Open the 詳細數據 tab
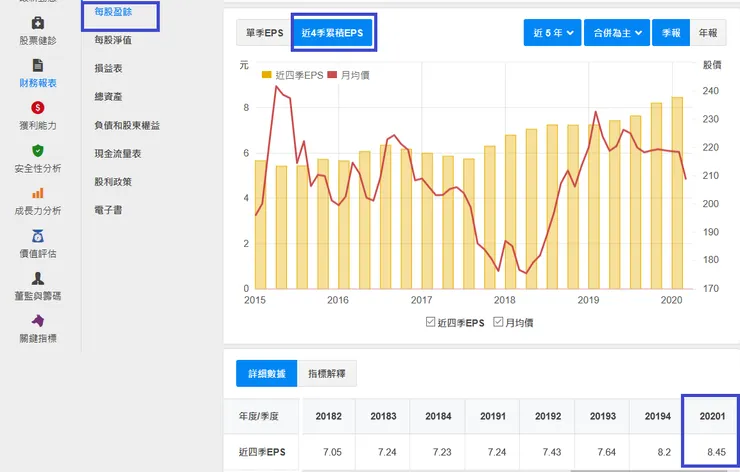740x472 pixels. pos(267,373)
